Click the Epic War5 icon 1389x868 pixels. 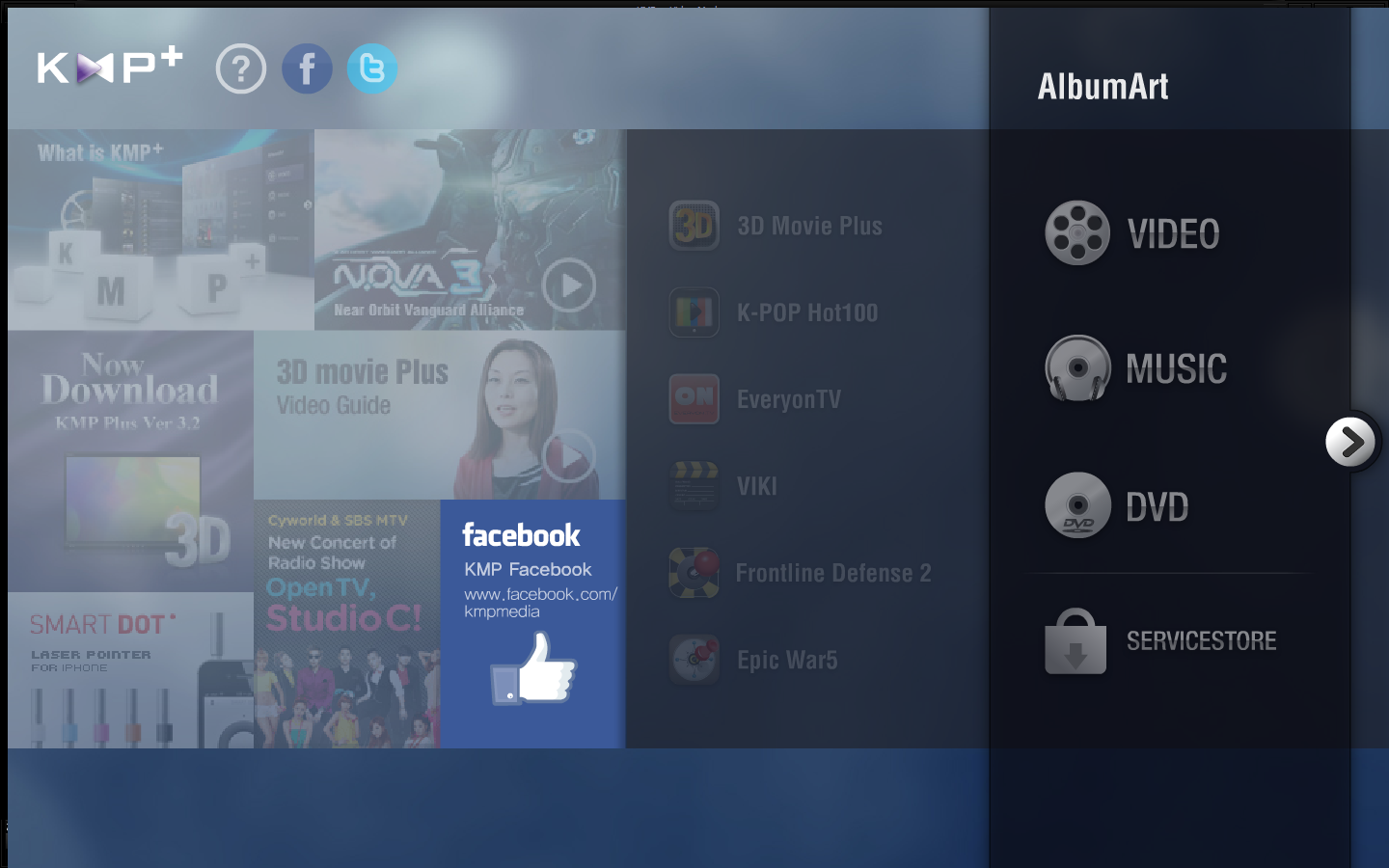tap(694, 660)
